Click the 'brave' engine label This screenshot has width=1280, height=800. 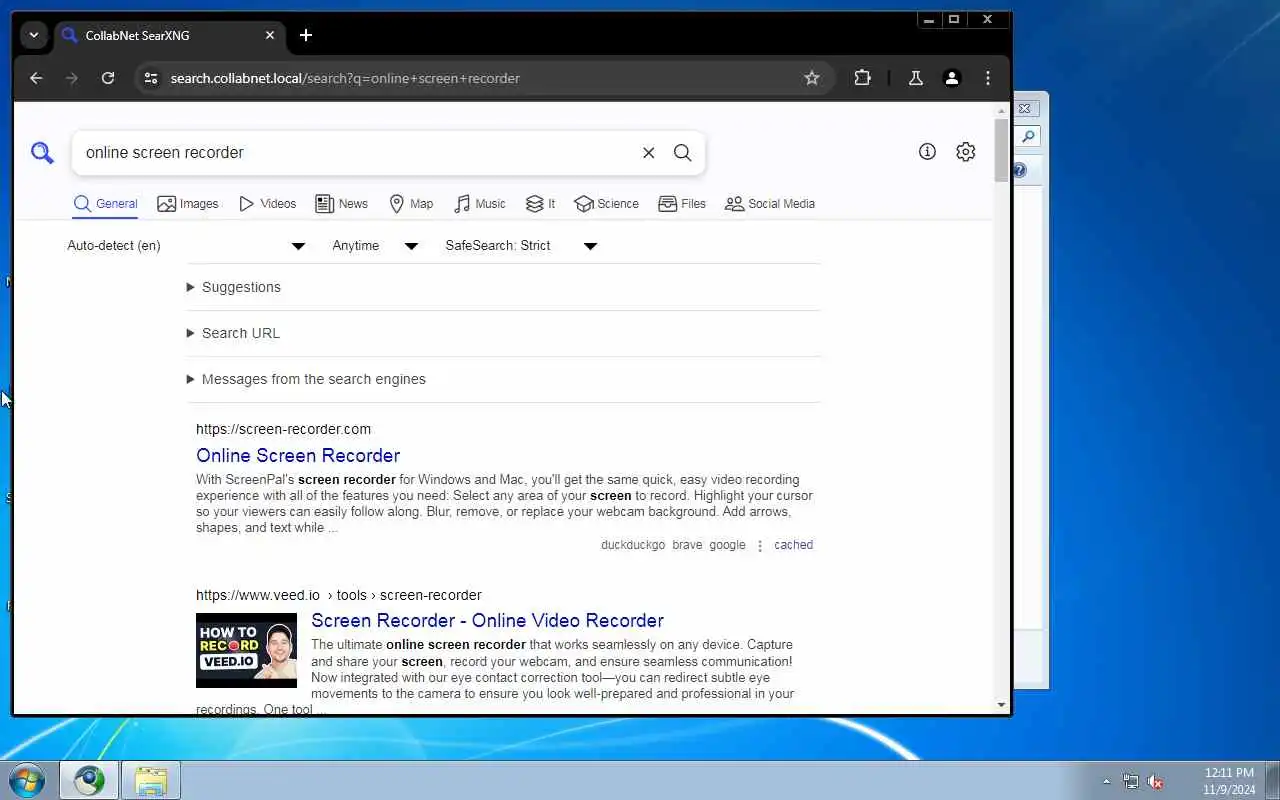click(687, 545)
